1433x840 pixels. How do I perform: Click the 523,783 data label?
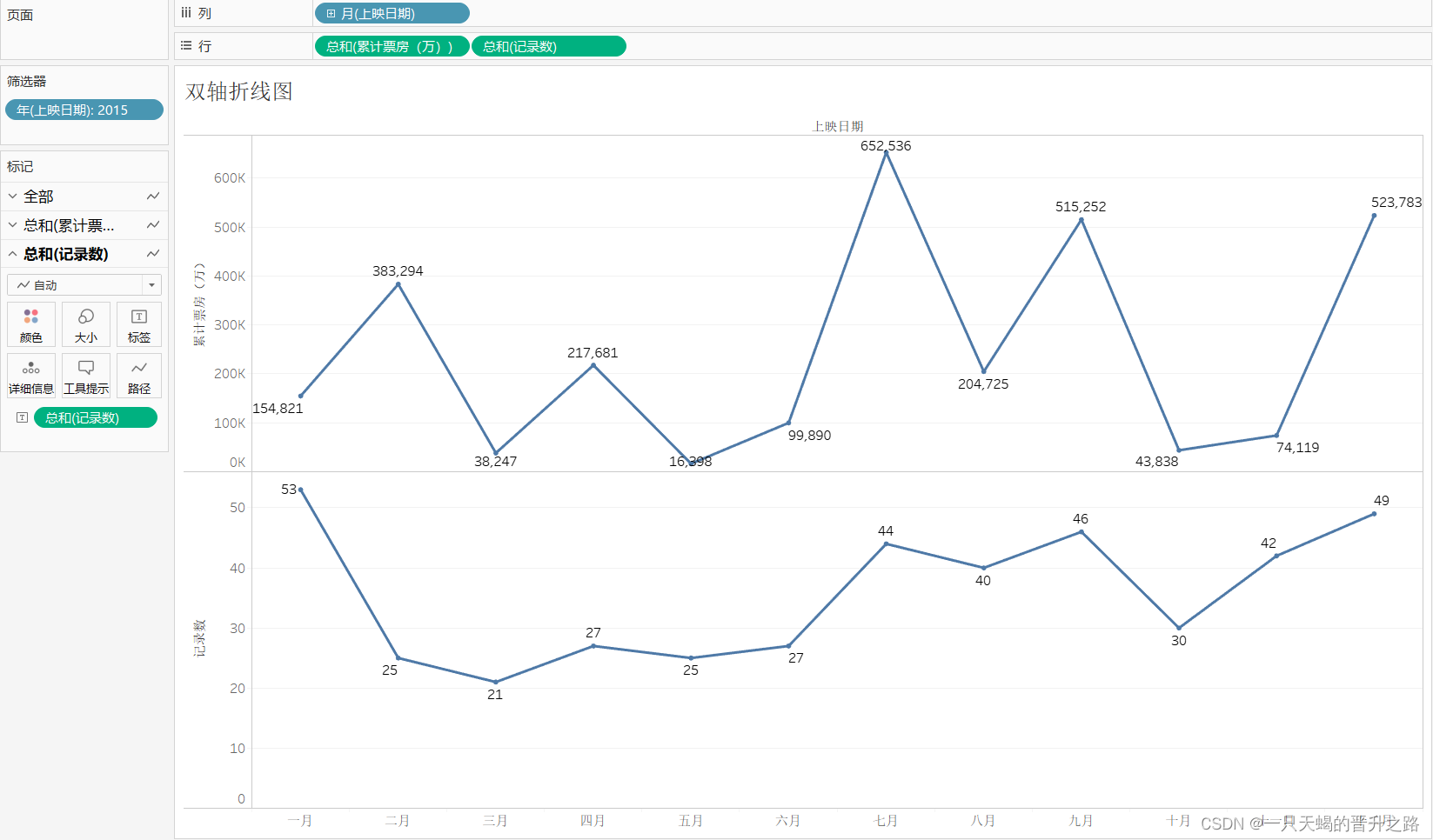point(1396,202)
